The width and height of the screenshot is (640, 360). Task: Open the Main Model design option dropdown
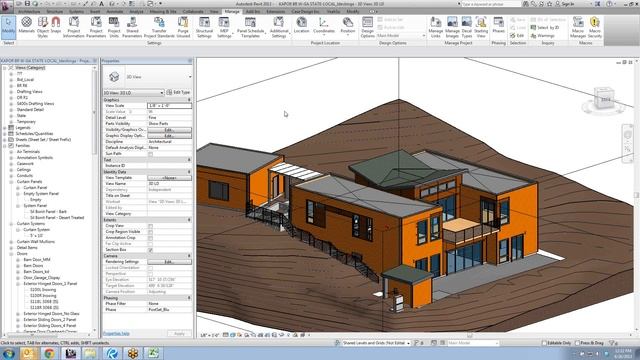click(x=401, y=36)
